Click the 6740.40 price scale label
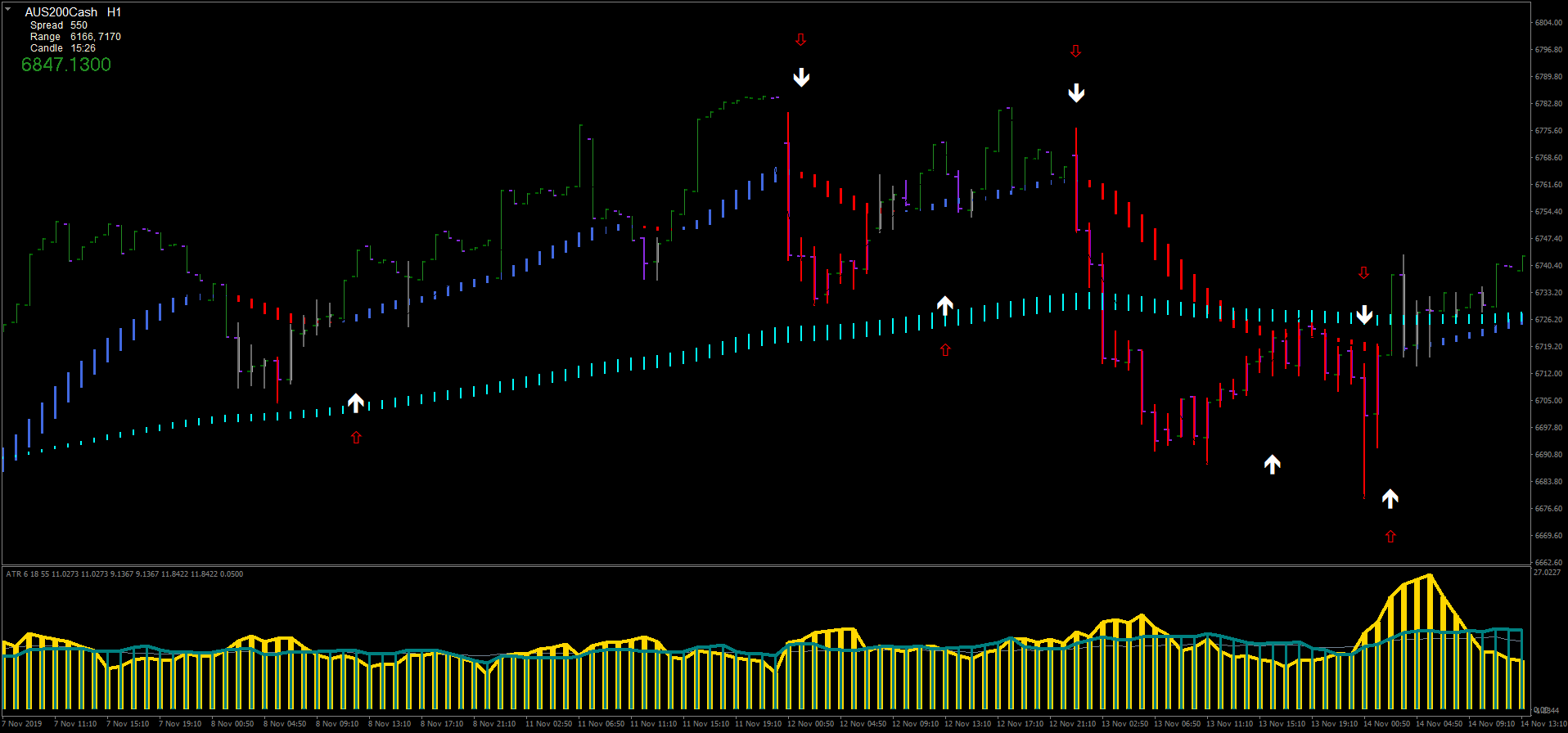1568x733 pixels. coord(1549,266)
